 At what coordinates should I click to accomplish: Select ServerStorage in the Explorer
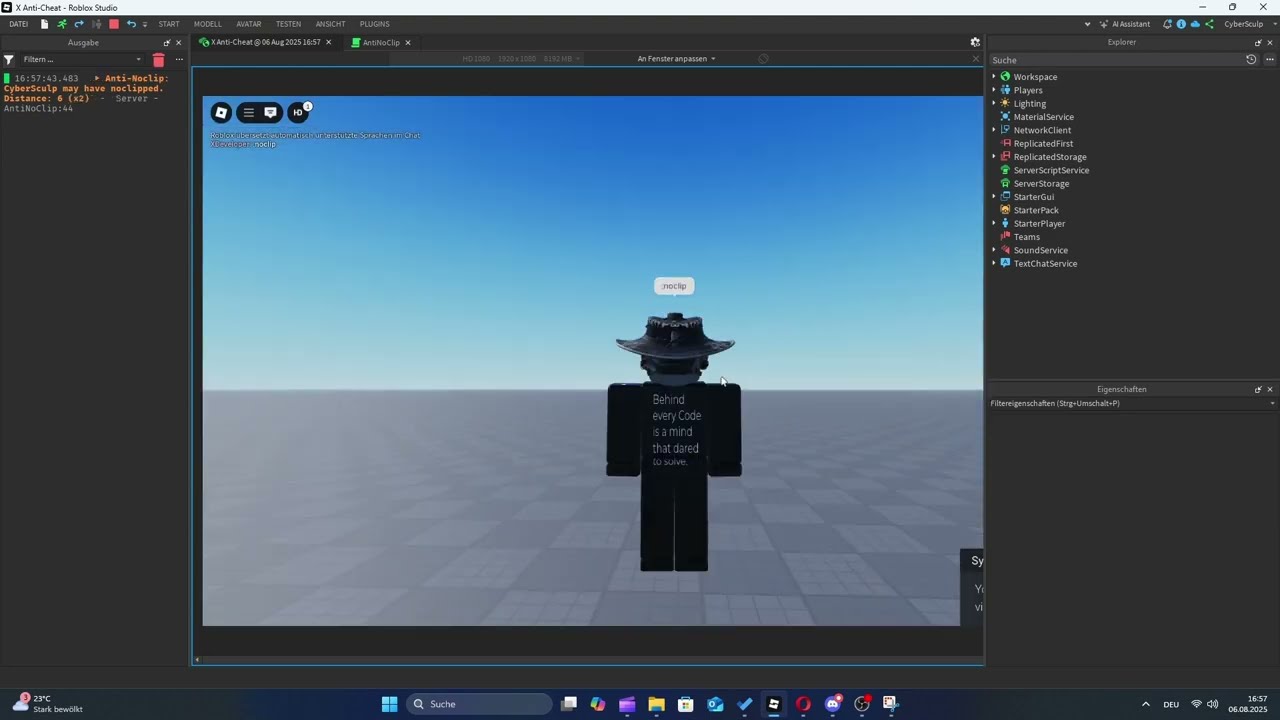click(x=1041, y=184)
